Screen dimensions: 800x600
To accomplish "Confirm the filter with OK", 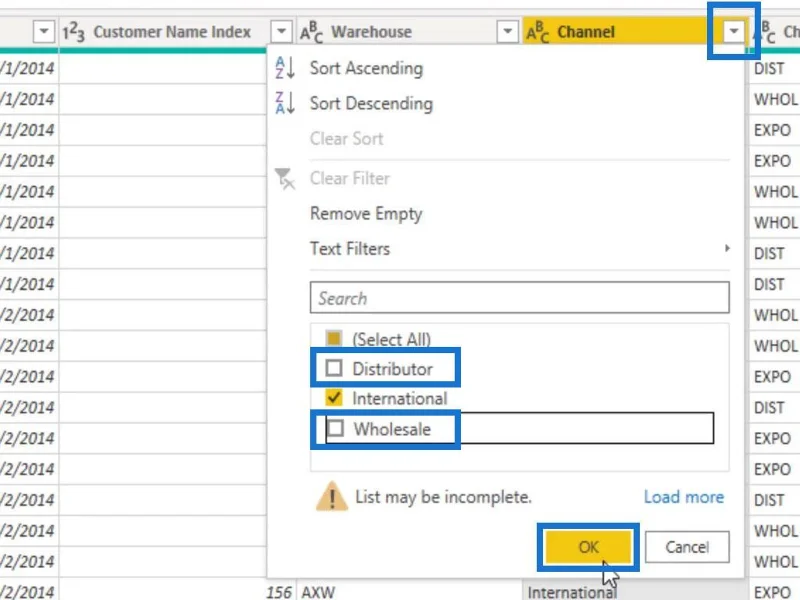I will pyautogui.click(x=588, y=547).
